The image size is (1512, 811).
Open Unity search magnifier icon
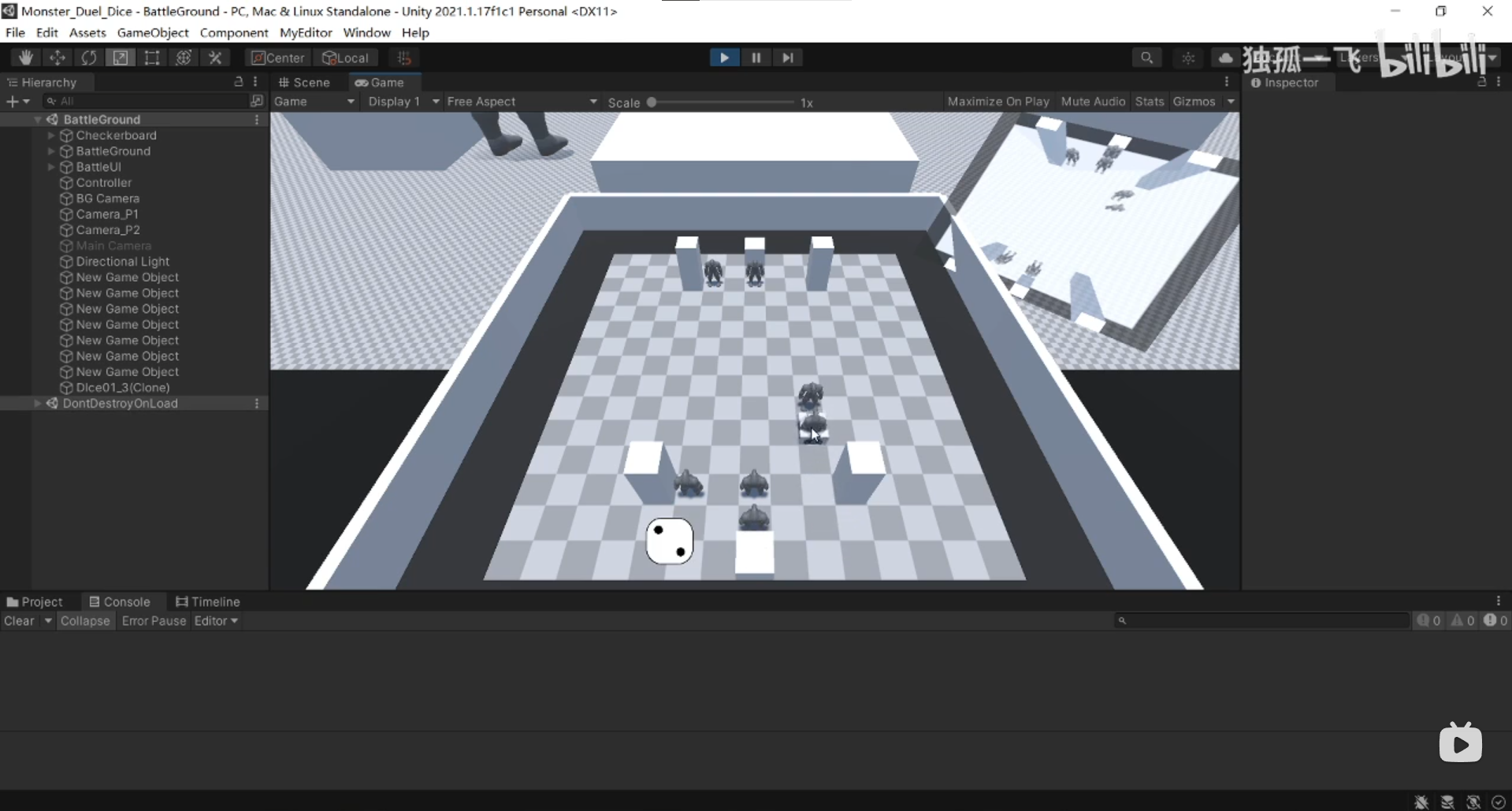pos(1146,58)
